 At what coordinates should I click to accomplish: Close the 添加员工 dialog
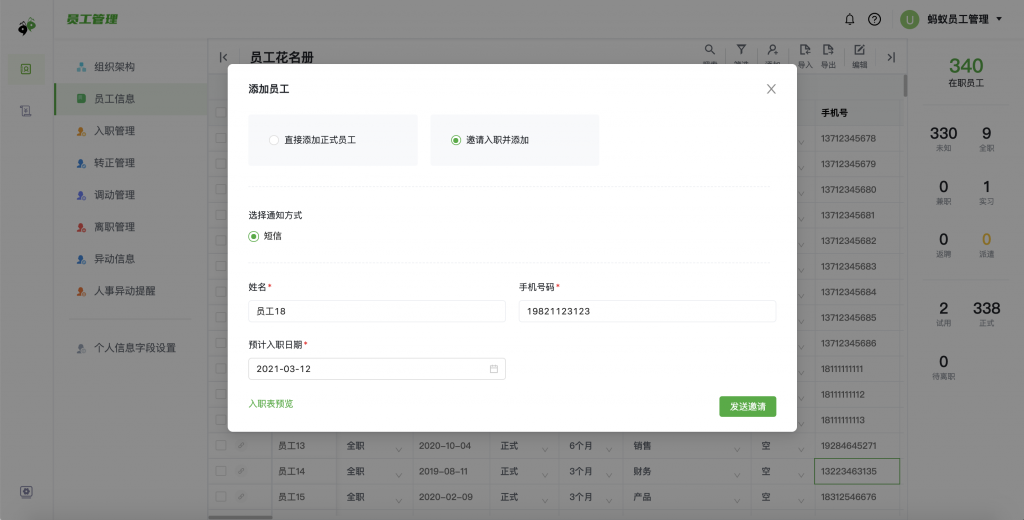pos(771,89)
